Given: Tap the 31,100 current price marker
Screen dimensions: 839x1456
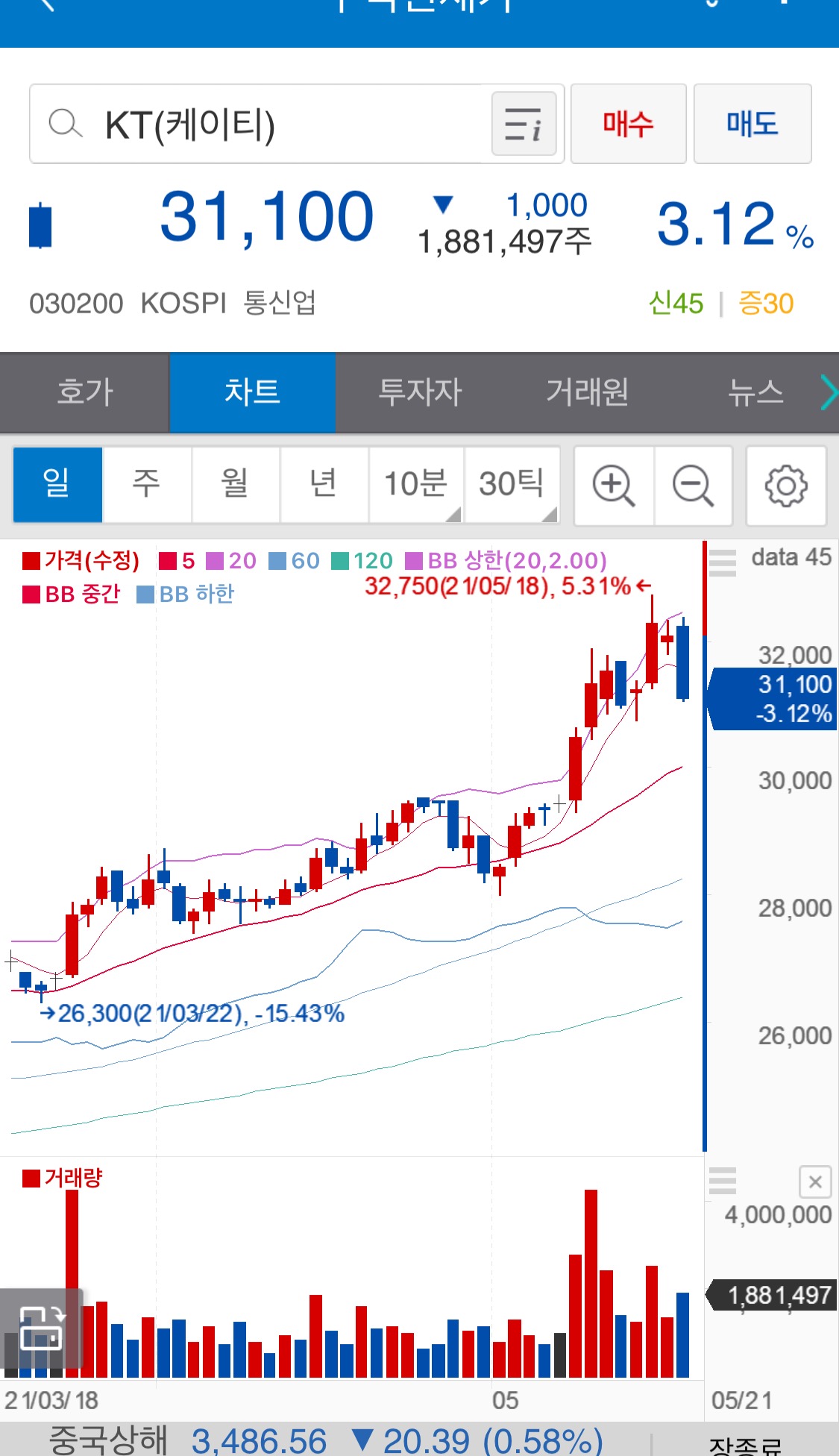Looking at the screenshot, I should 771,699.
